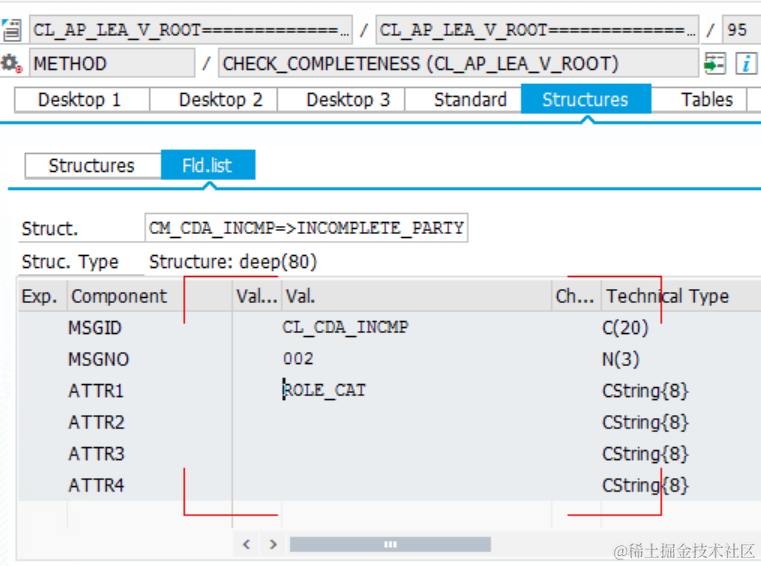Select the ATTR1 component
This screenshot has height=566, width=761.
click(x=96, y=391)
